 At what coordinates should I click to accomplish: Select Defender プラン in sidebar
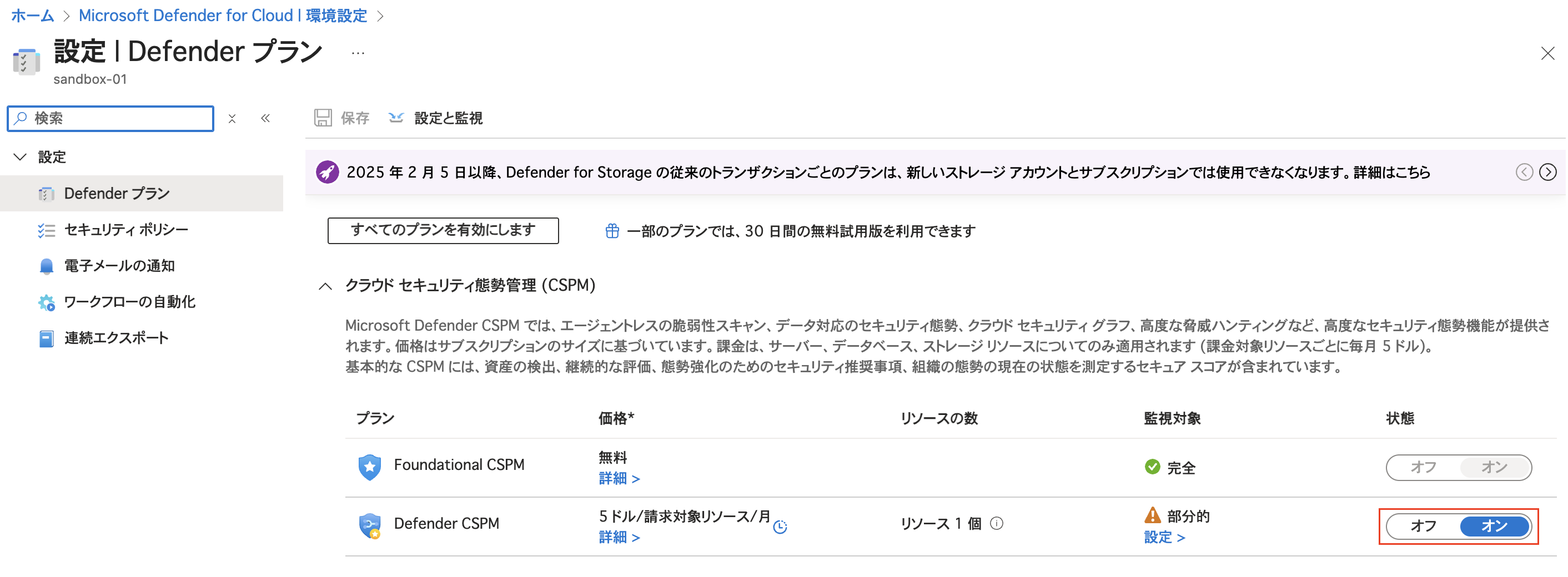141,193
